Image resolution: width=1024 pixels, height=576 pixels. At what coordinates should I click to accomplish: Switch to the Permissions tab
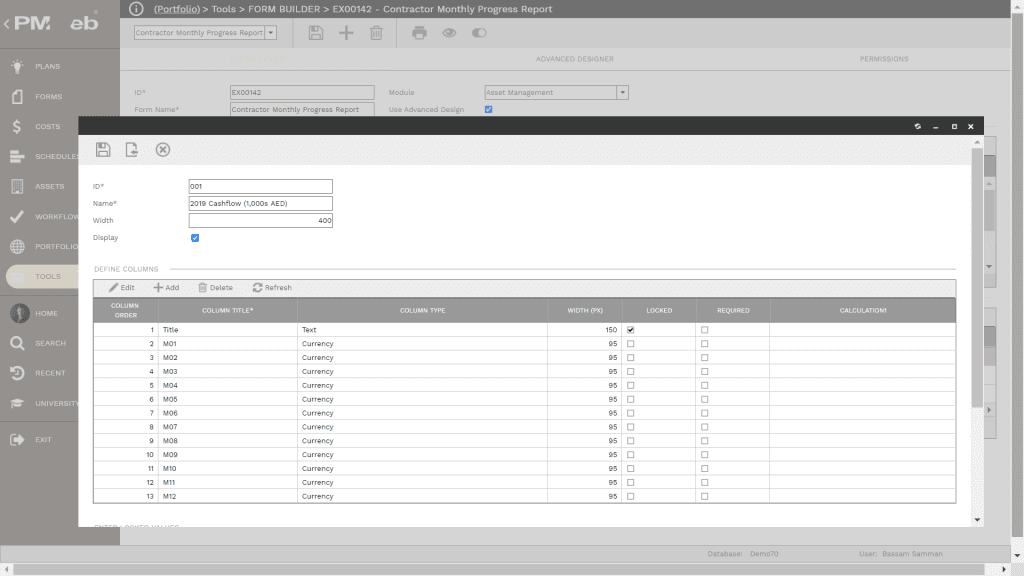coord(884,59)
